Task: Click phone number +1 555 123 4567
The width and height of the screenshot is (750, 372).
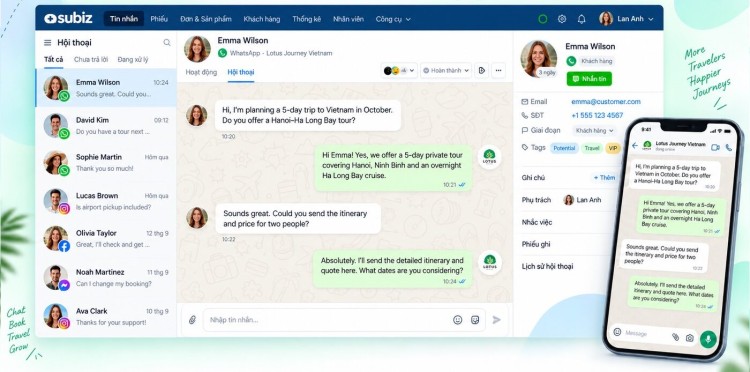Action: [x=597, y=115]
